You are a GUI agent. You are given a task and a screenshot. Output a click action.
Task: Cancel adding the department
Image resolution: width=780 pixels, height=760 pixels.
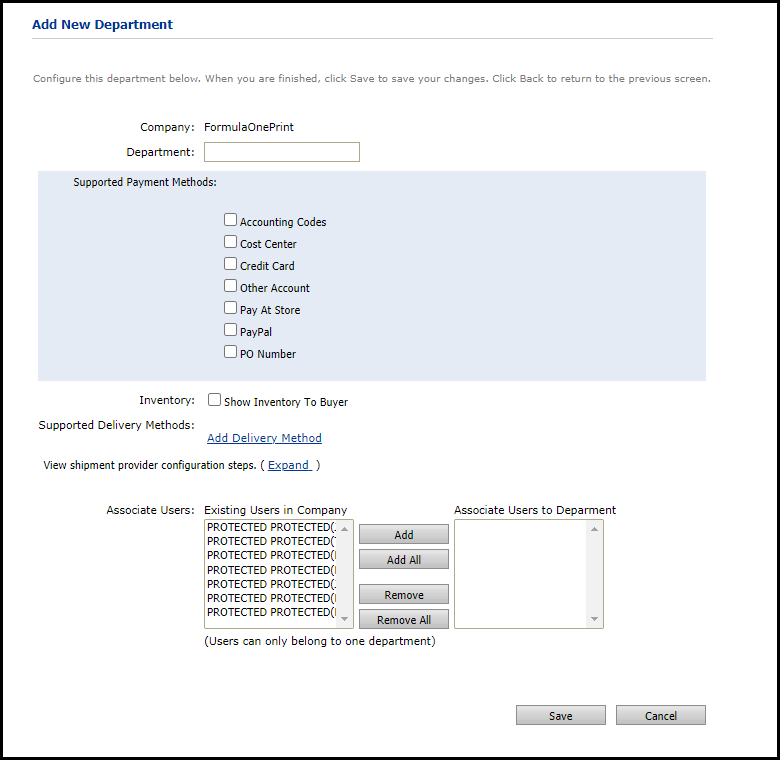[660, 716]
